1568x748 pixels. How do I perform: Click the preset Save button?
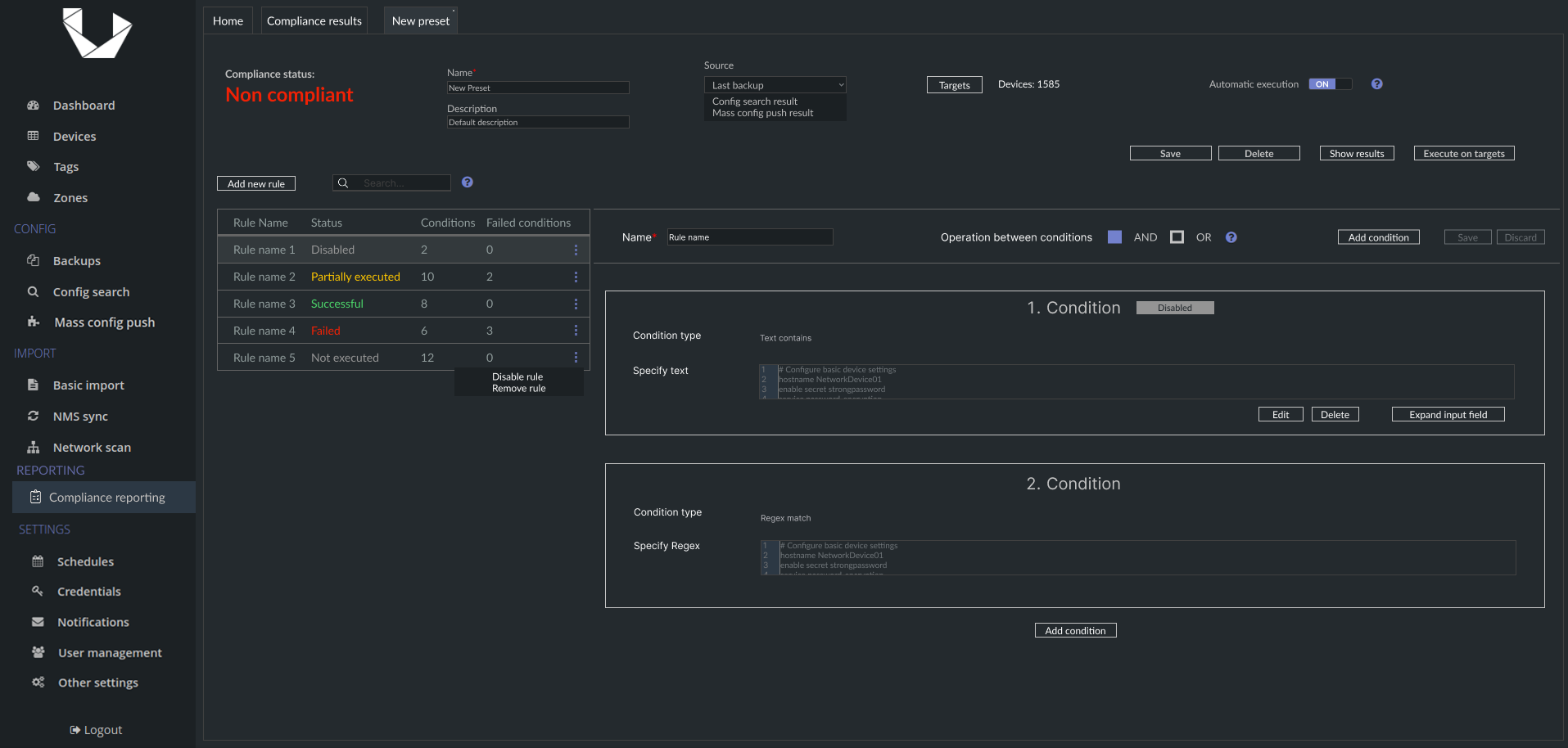1171,154
